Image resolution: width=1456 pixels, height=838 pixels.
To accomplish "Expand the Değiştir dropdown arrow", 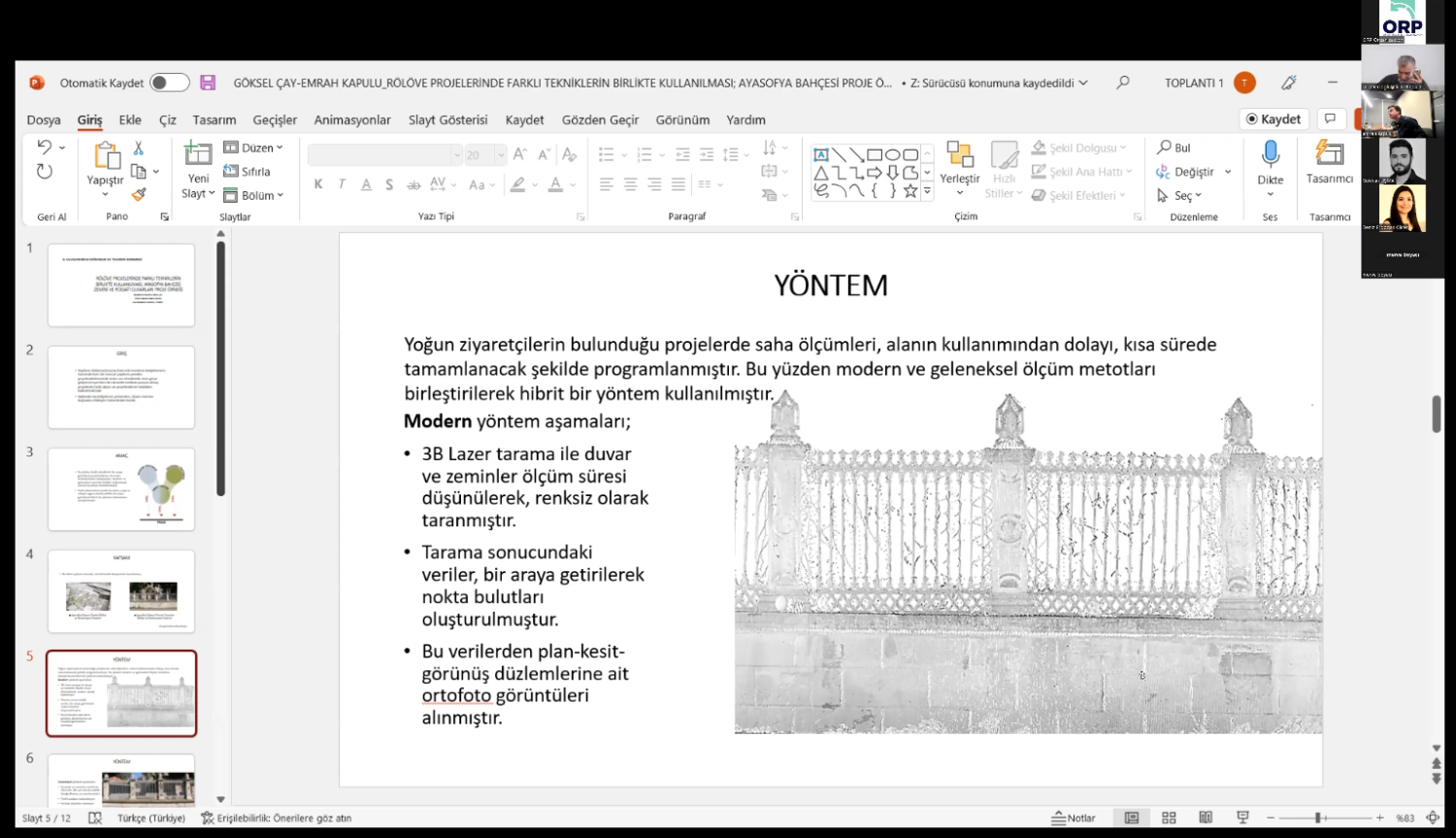I will pos(1228,172).
